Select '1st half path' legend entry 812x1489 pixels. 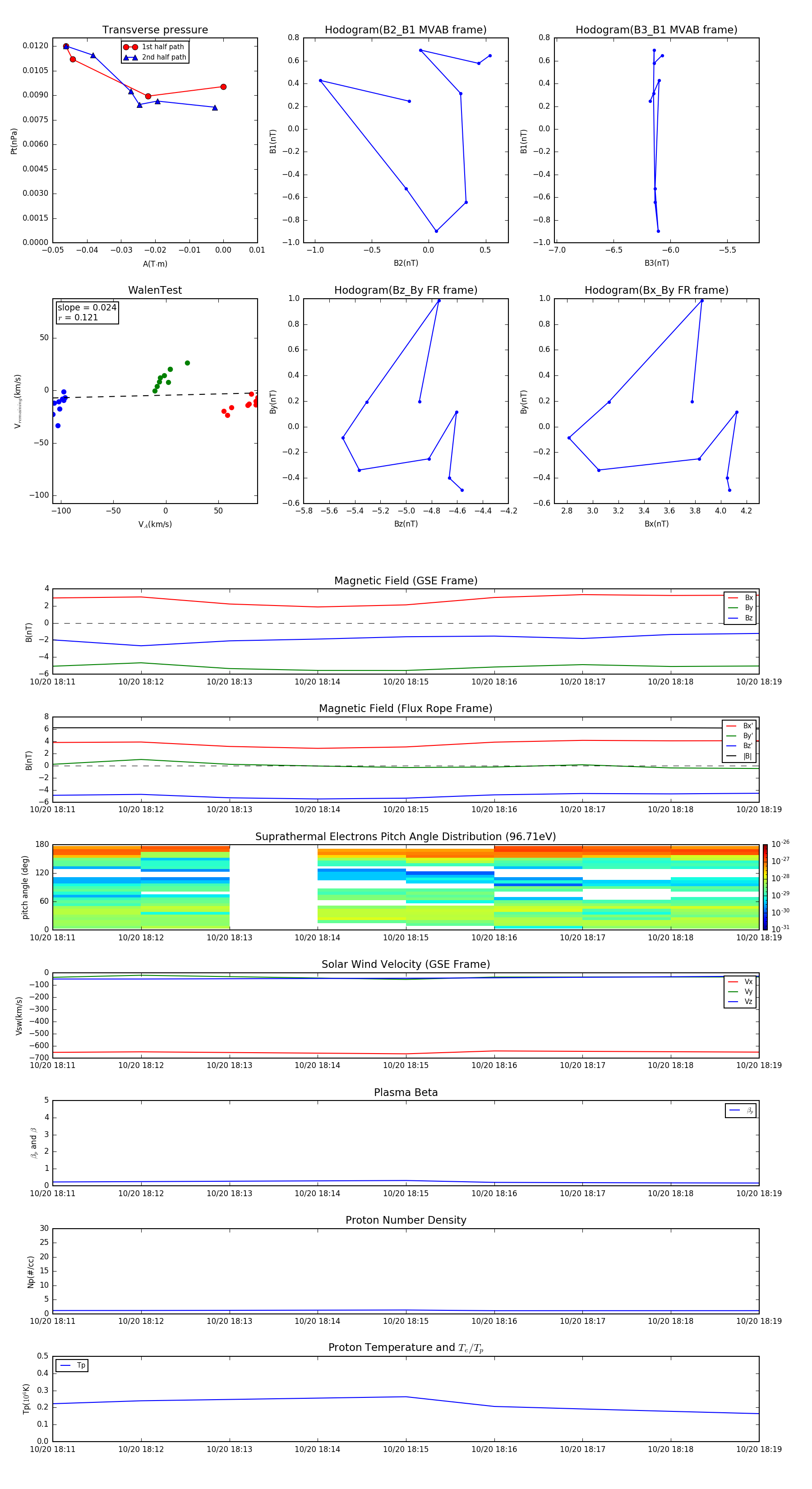[x=154, y=47]
